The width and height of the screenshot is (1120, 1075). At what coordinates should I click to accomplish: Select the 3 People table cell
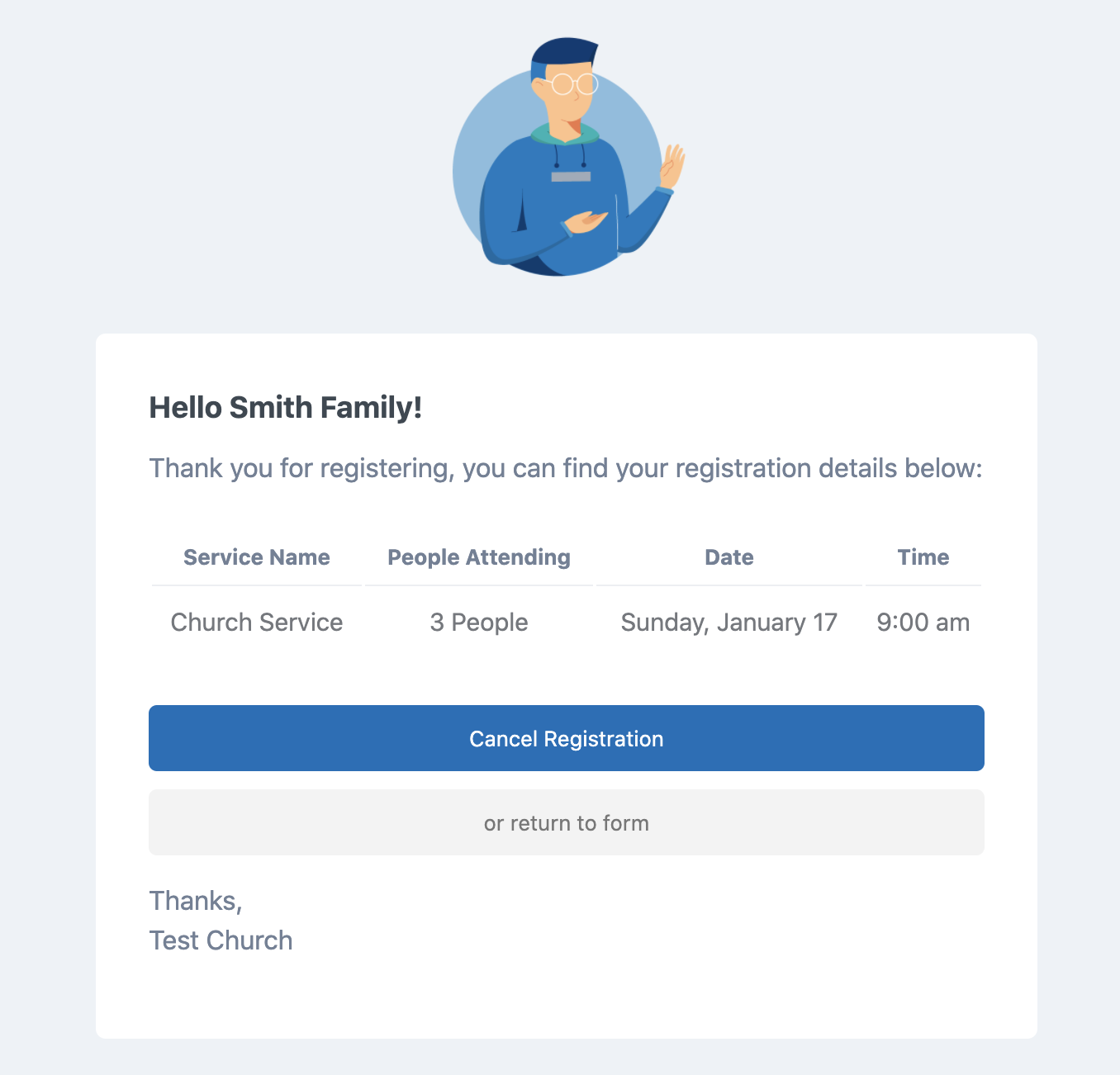pyautogui.click(x=479, y=622)
